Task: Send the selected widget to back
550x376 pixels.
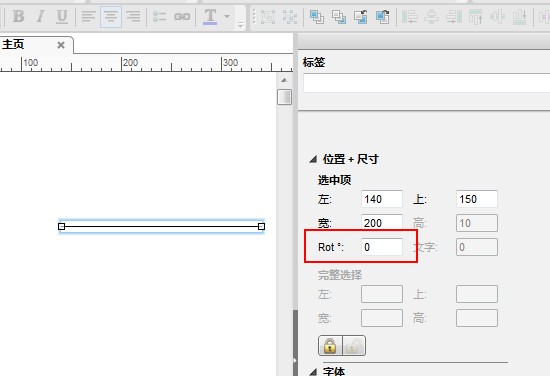Action: [x=339, y=16]
